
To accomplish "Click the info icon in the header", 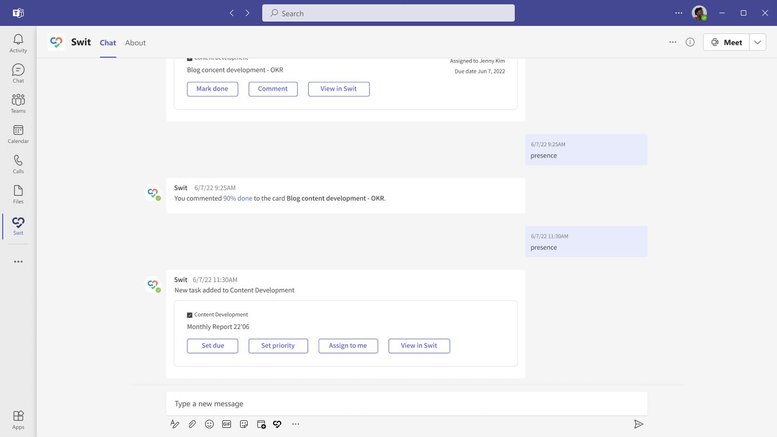I will click(690, 42).
